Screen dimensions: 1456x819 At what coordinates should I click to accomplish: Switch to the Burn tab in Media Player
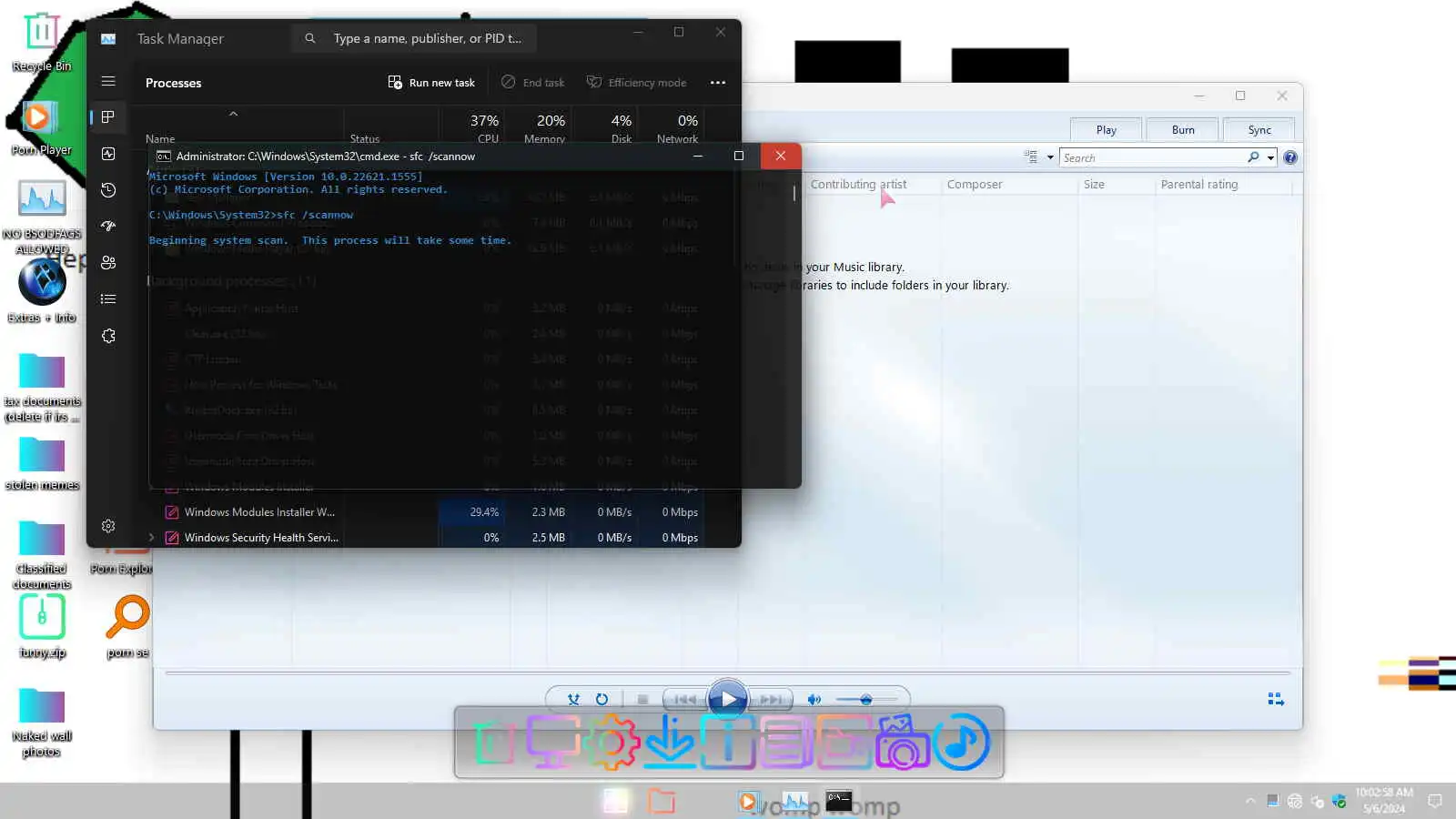tap(1183, 130)
